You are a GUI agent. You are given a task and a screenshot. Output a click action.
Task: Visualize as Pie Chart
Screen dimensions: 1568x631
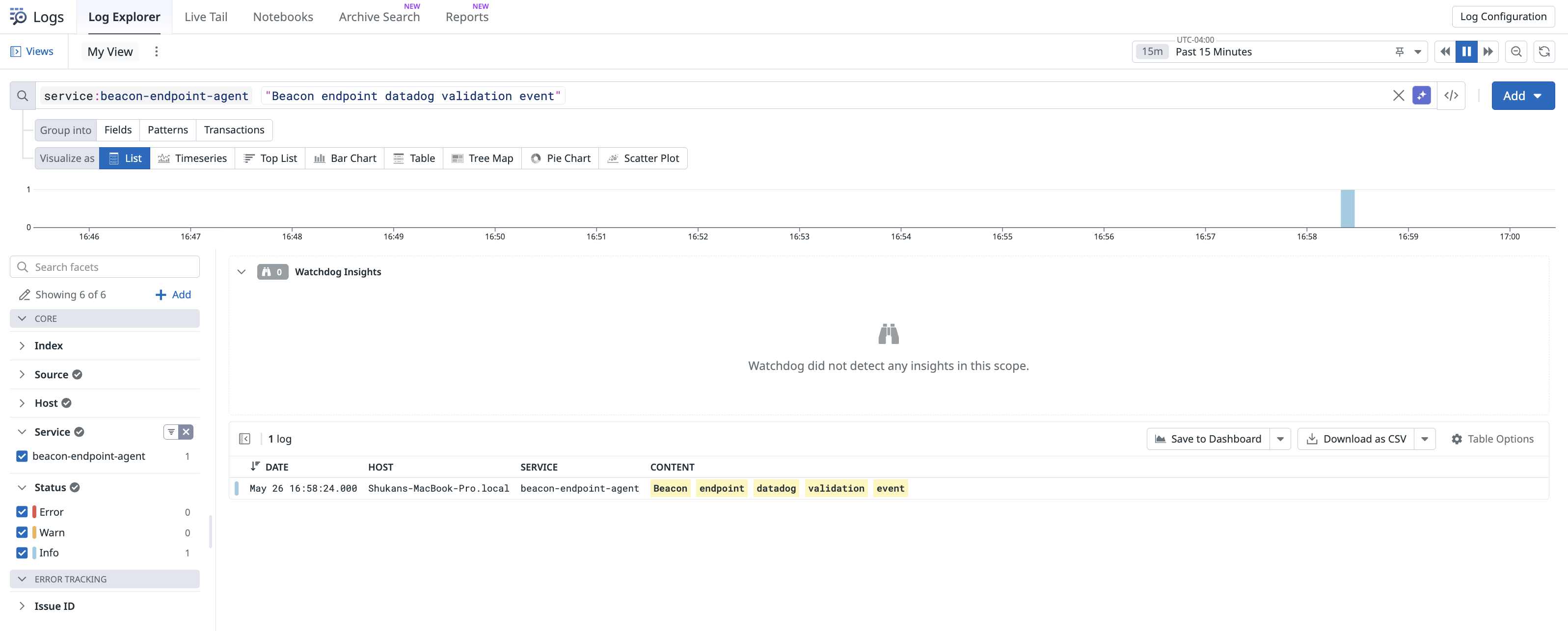561,158
